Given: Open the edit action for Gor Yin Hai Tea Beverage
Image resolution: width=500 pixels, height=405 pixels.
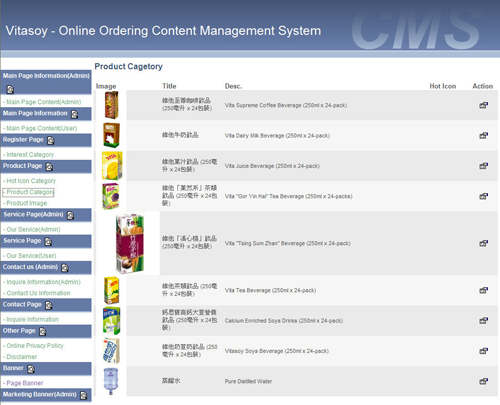Looking at the screenshot, I should pyautogui.click(x=483, y=196).
